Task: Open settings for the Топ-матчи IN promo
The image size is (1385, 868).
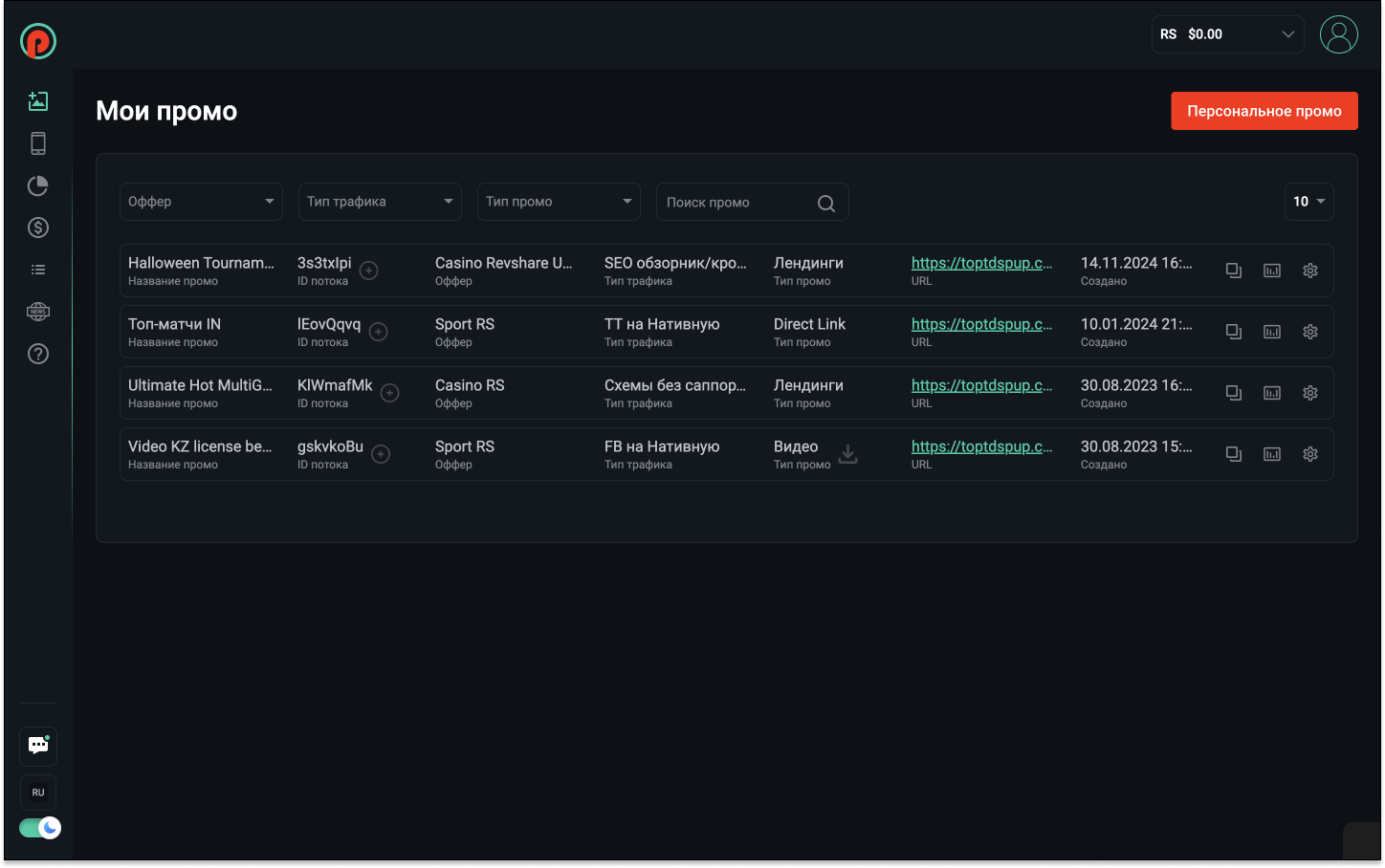Action: point(1310,332)
